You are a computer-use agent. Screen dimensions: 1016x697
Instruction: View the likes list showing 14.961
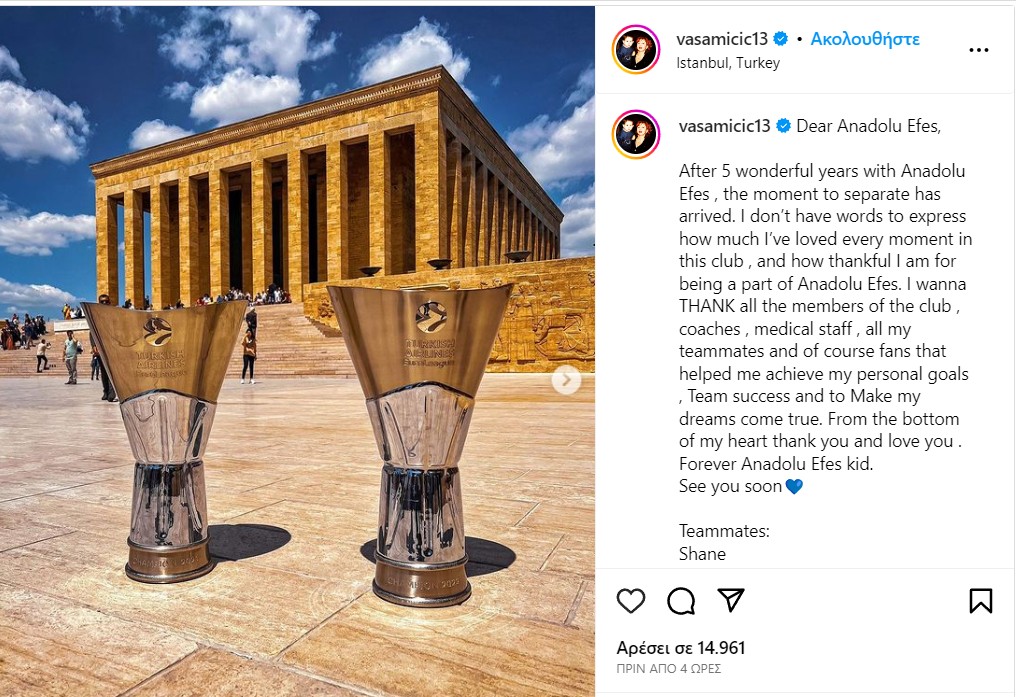[681, 648]
